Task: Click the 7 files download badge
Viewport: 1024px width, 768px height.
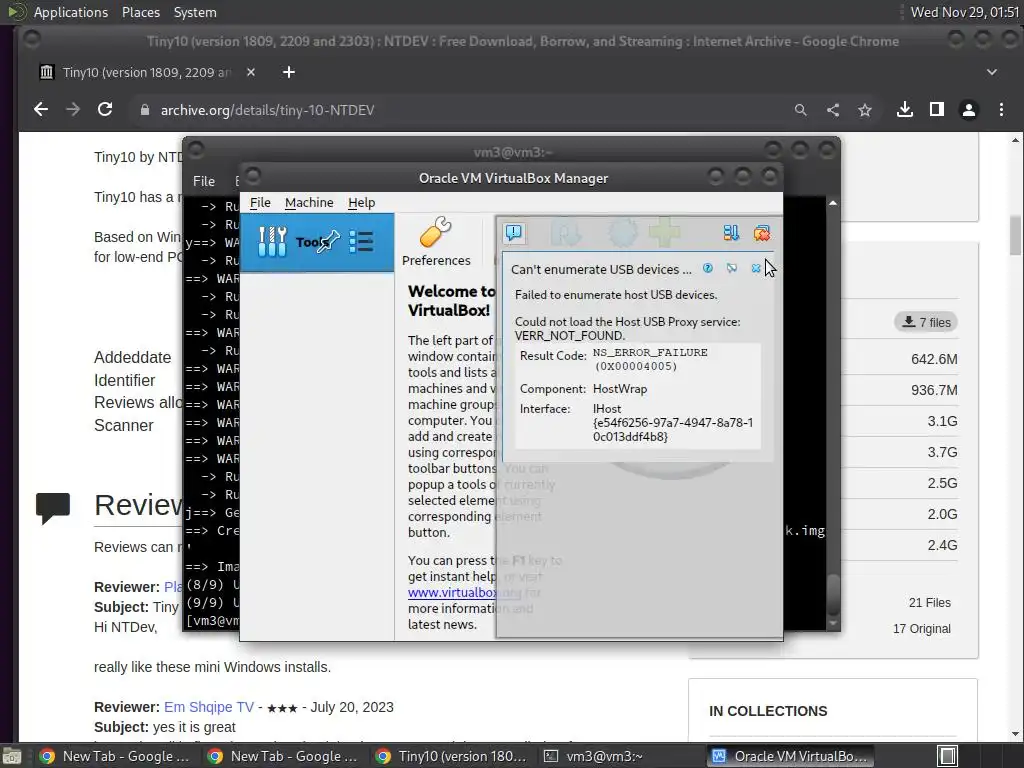Action: click(x=925, y=322)
